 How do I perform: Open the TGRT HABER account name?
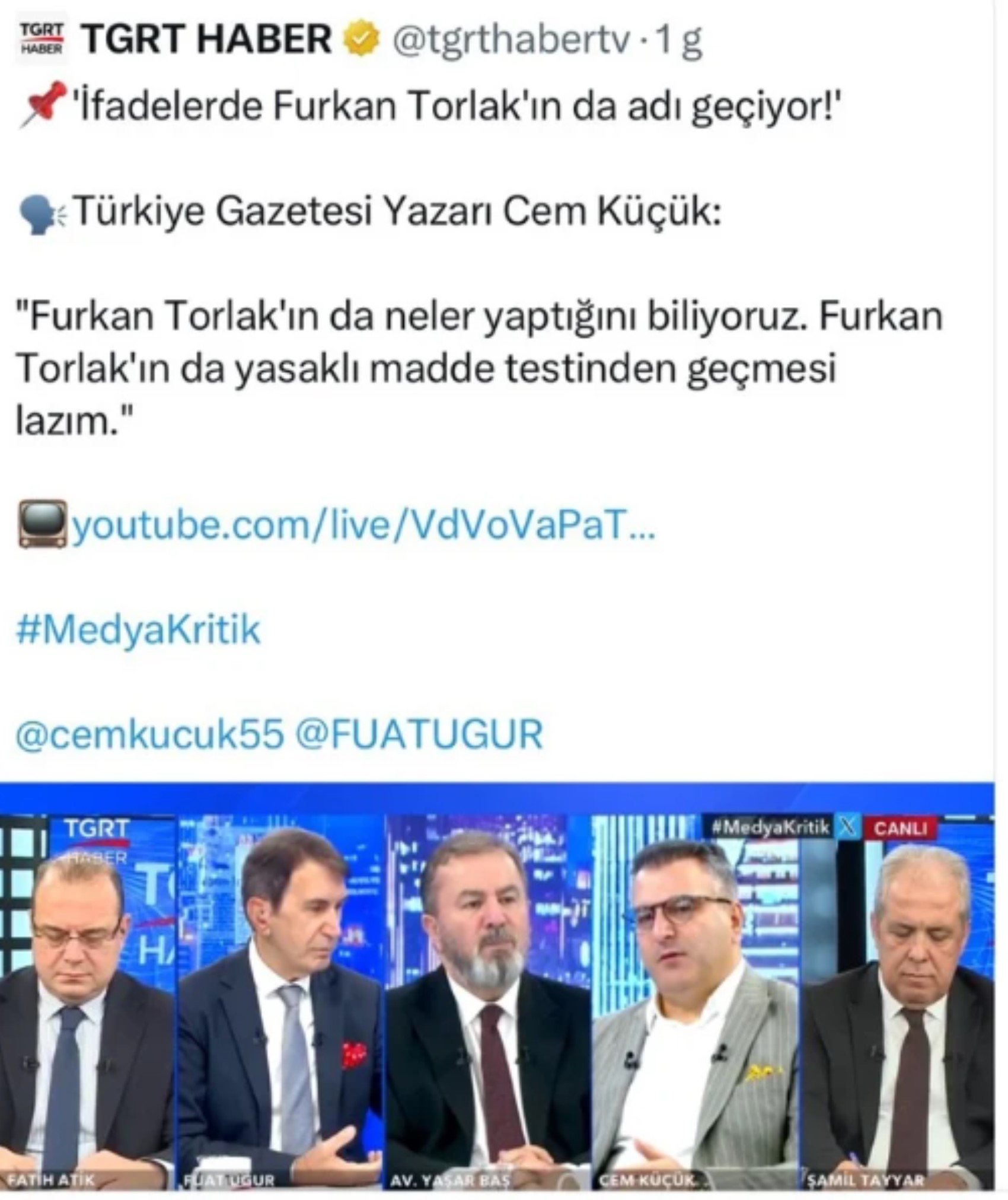click(x=206, y=40)
